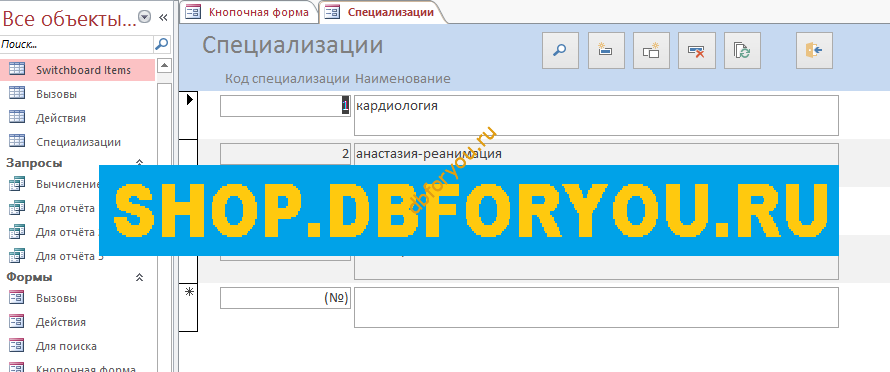Click the new record (№) code field
Image resolution: width=890 pixels, height=372 pixels.
pos(285,298)
